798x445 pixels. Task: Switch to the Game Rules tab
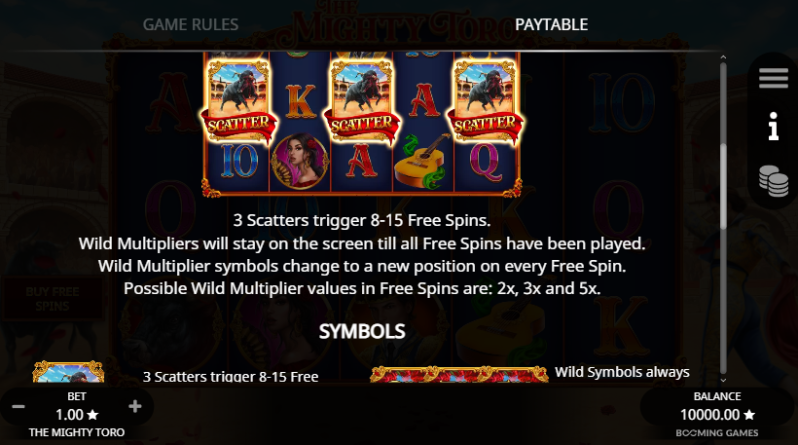[190, 24]
